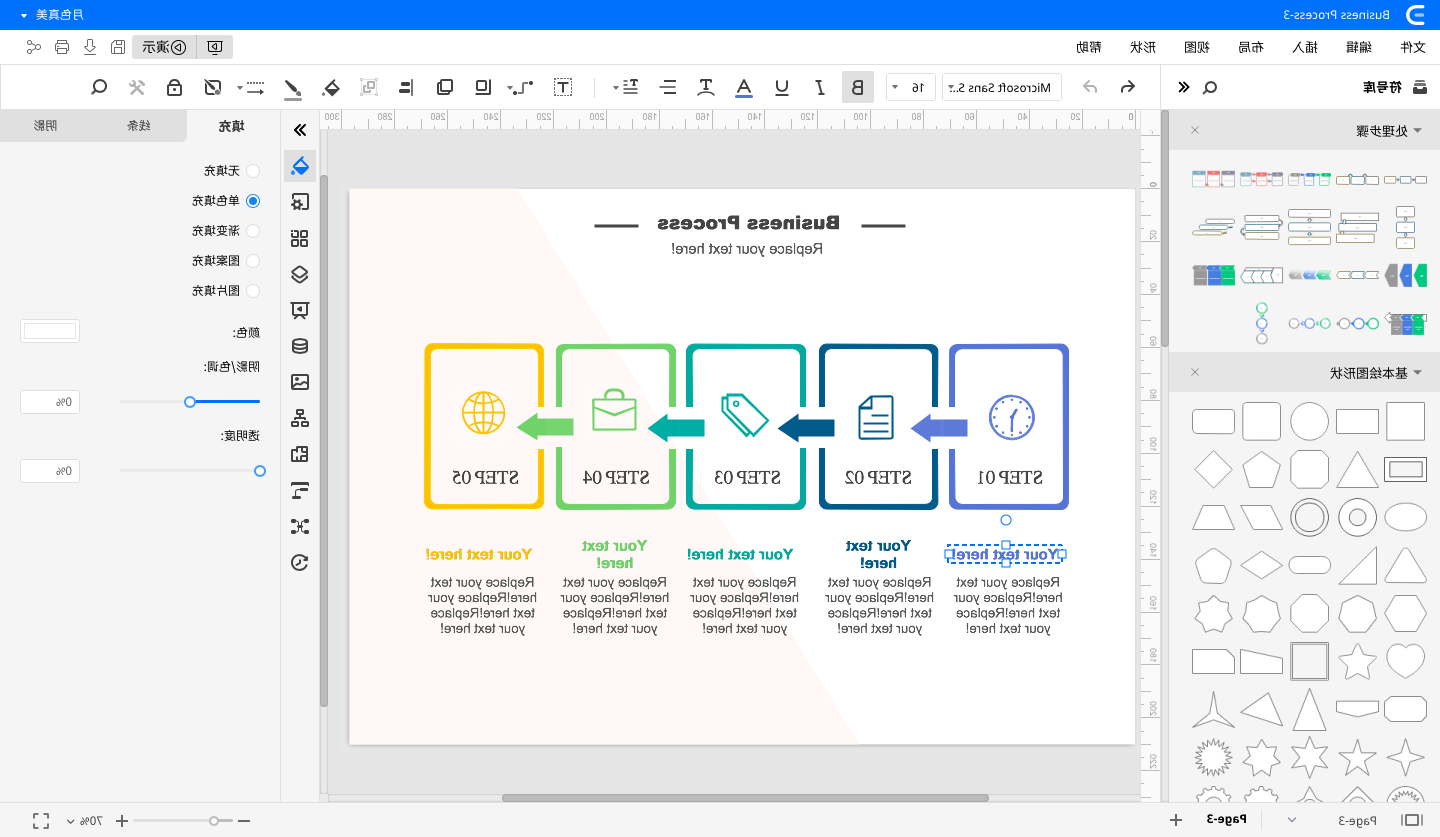Open the org chart icon in side strip

click(x=299, y=418)
